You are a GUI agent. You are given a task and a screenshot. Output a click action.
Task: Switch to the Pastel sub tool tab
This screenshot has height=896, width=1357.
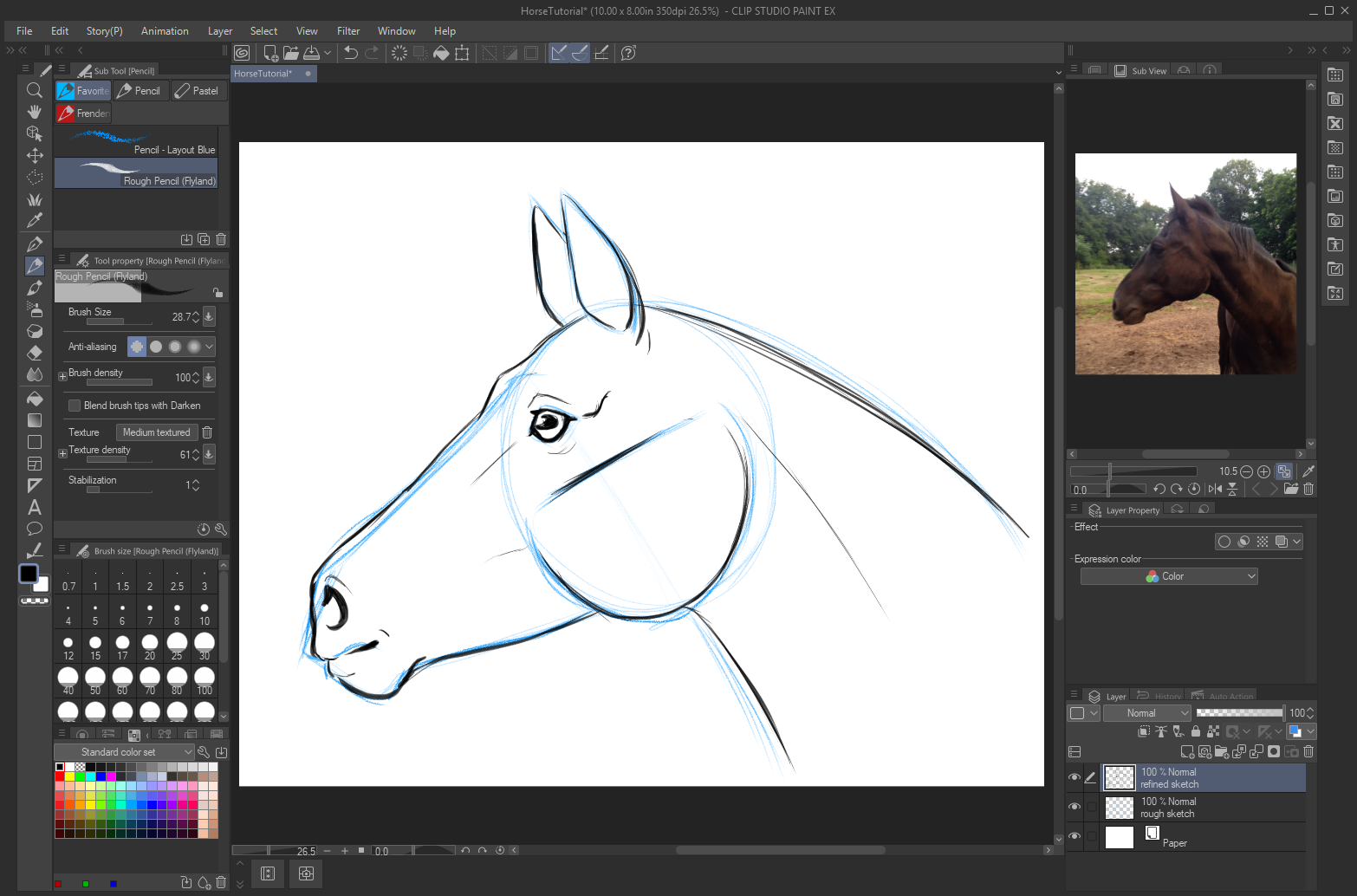tap(197, 91)
